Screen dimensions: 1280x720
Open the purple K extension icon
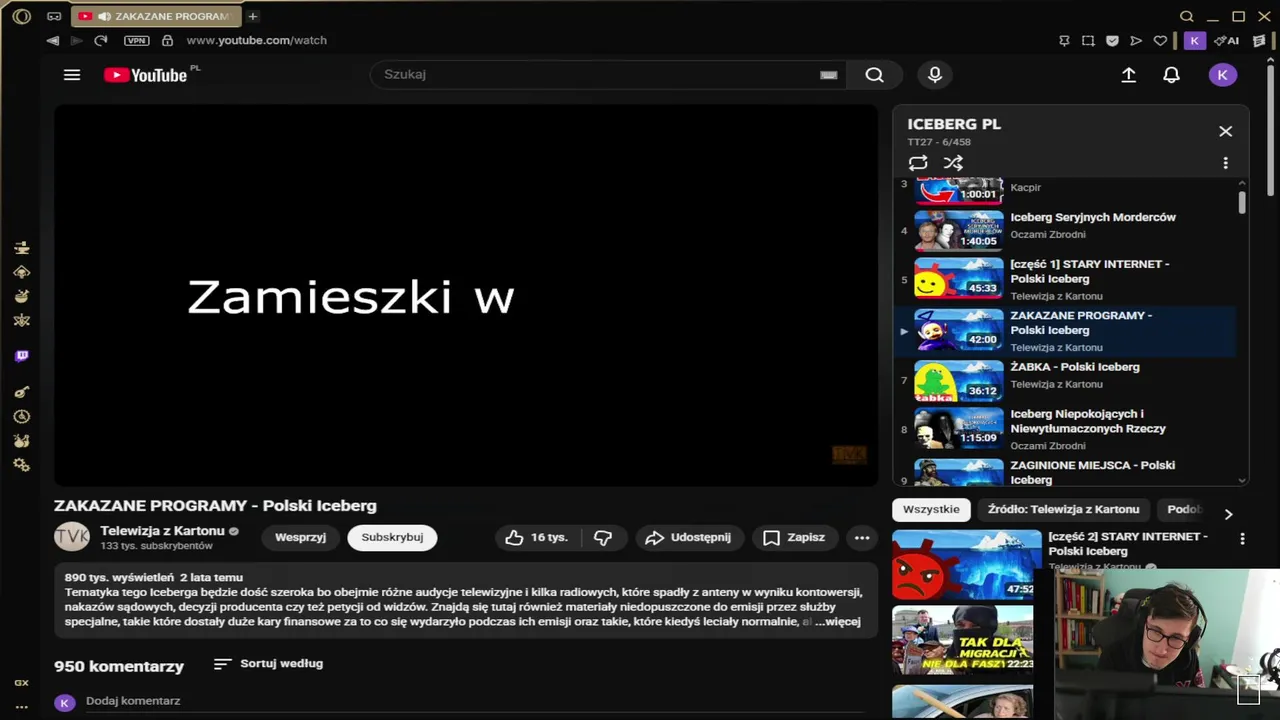pyautogui.click(x=1194, y=41)
